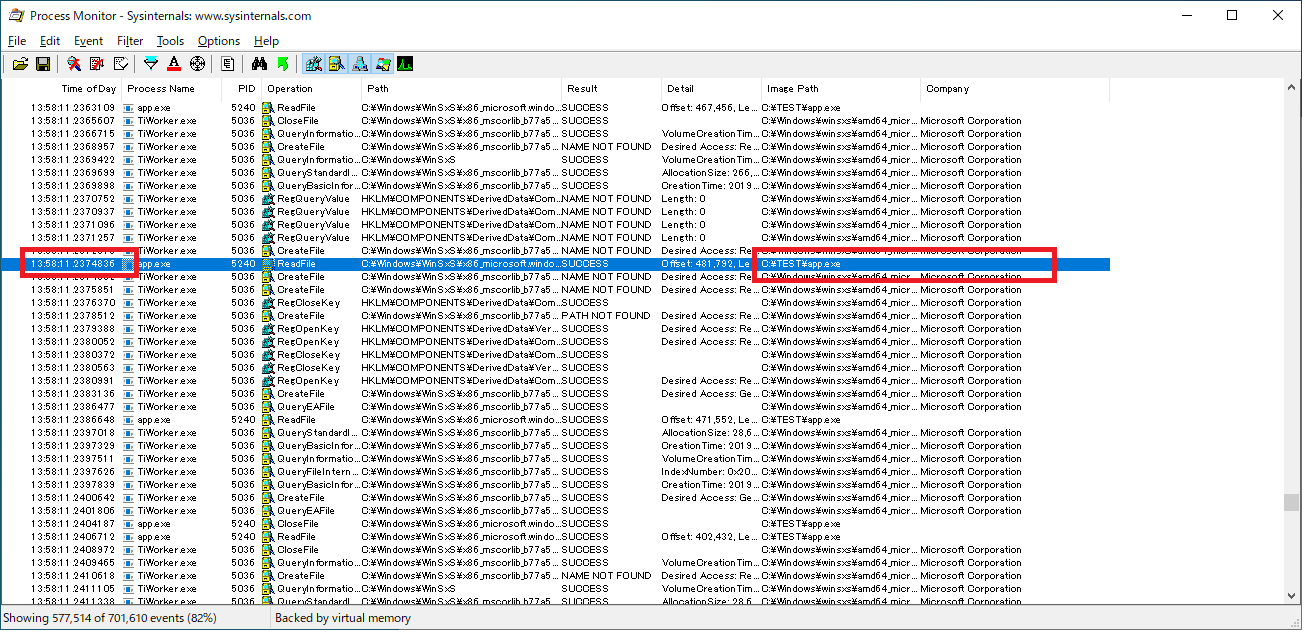
Task: Click the process icon in the 13:58:11.2386648 row
Action: [x=129, y=419]
